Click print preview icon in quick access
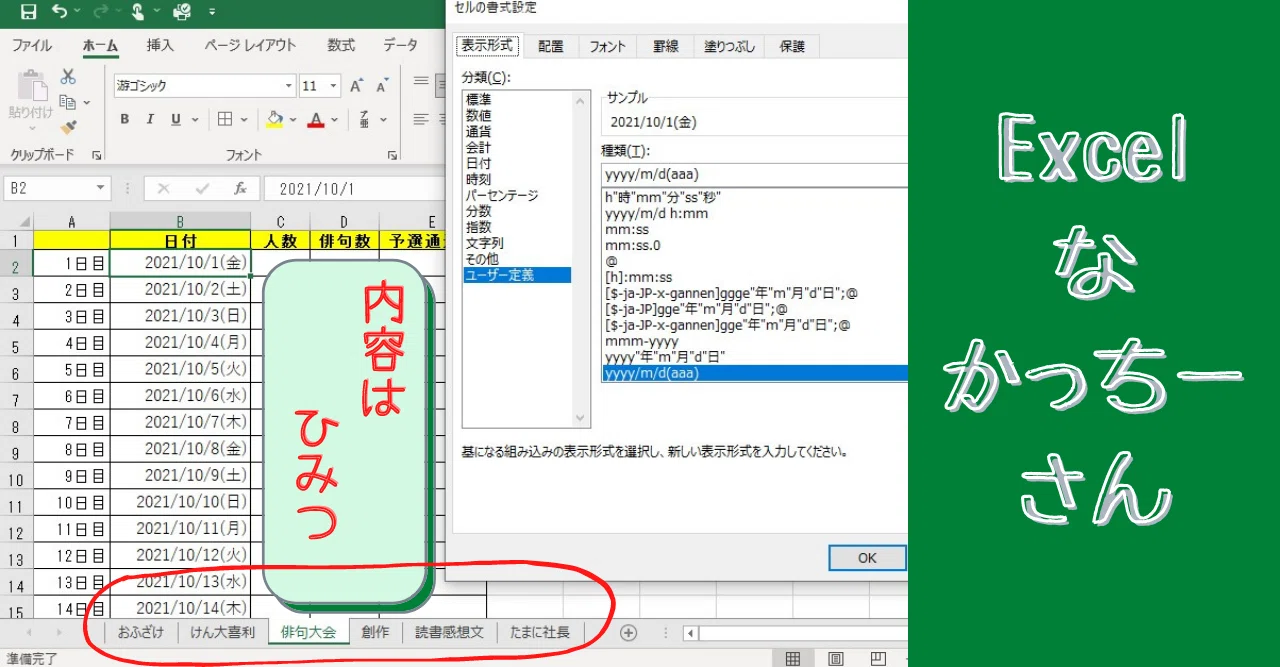Viewport: 1280px width, 667px height. [182, 12]
